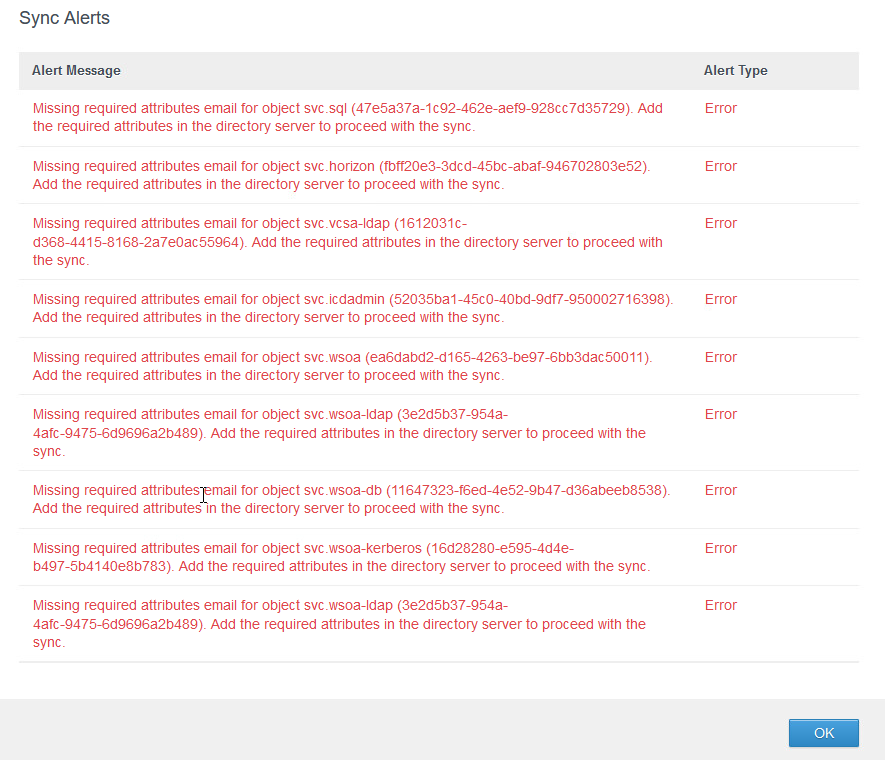Click the Error type for svc.horizon row
This screenshot has width=885, height=760.
click(x=720, y=166)
